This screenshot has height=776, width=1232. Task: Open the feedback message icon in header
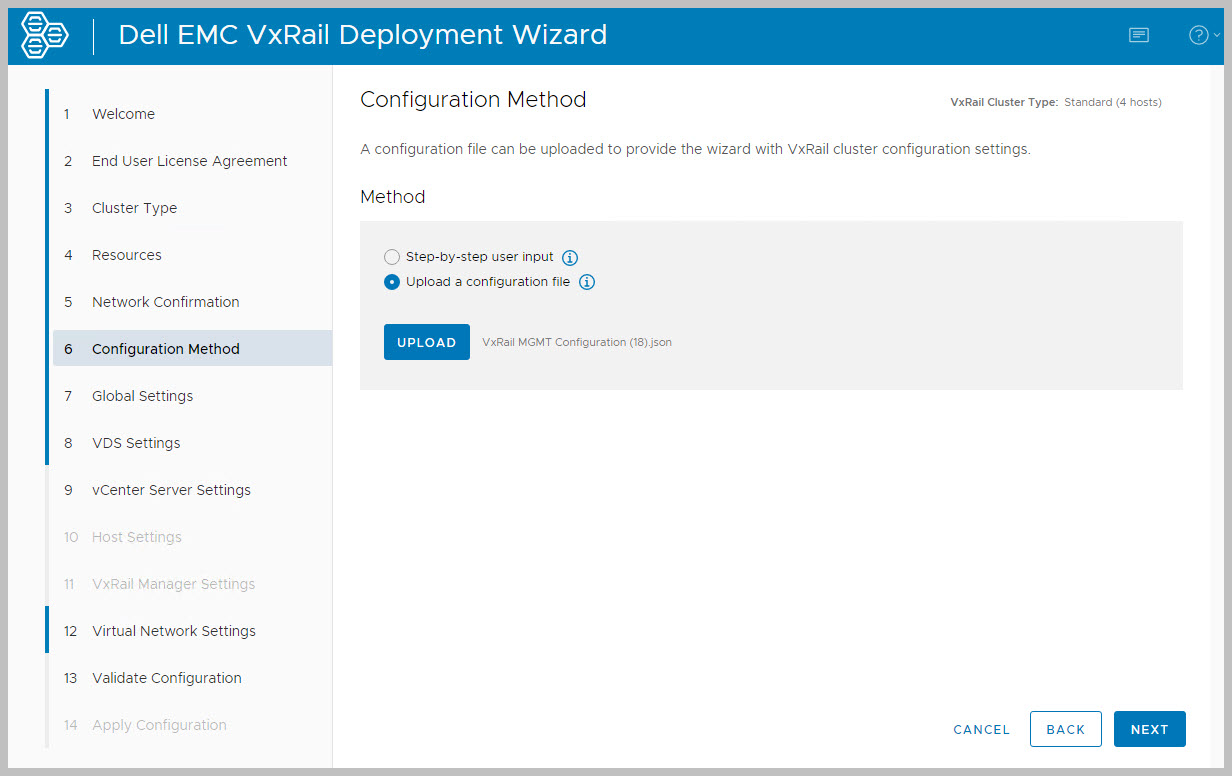coord(1138,35)
